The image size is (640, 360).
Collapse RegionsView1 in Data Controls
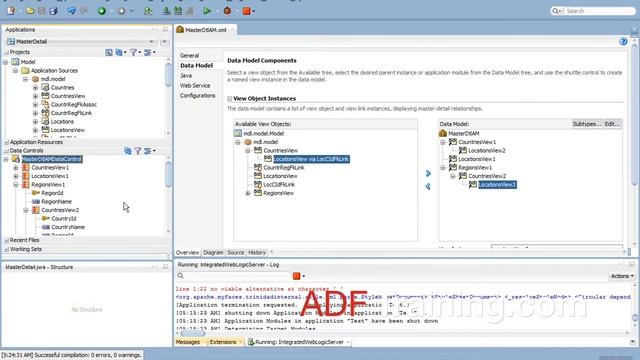click(16, 184)
